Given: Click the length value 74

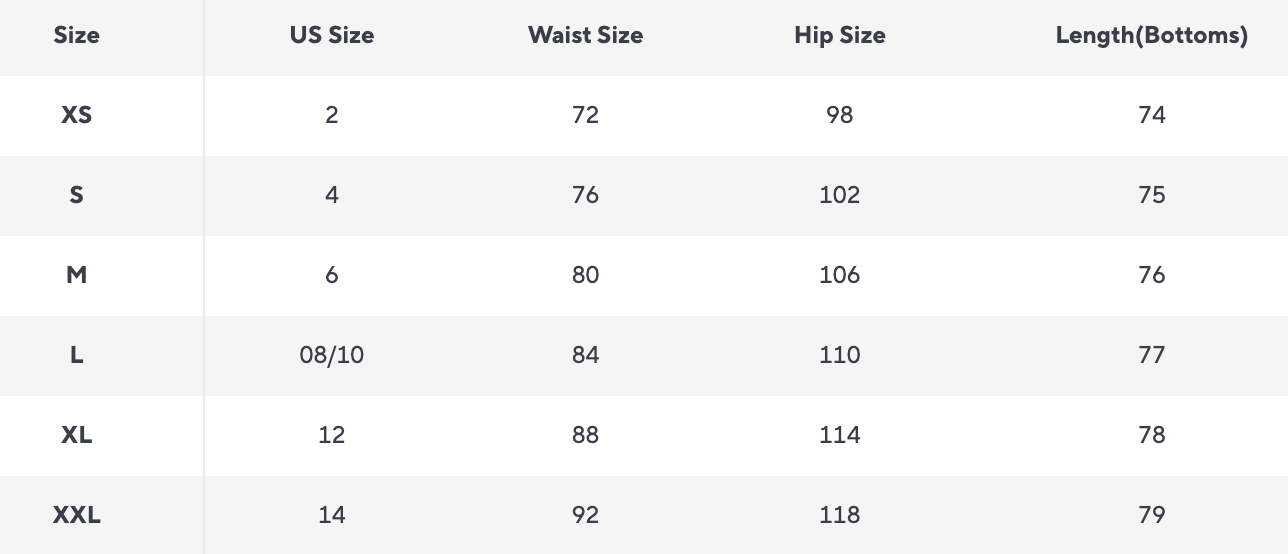Looking at the screenshot, I should (1152, 115).
